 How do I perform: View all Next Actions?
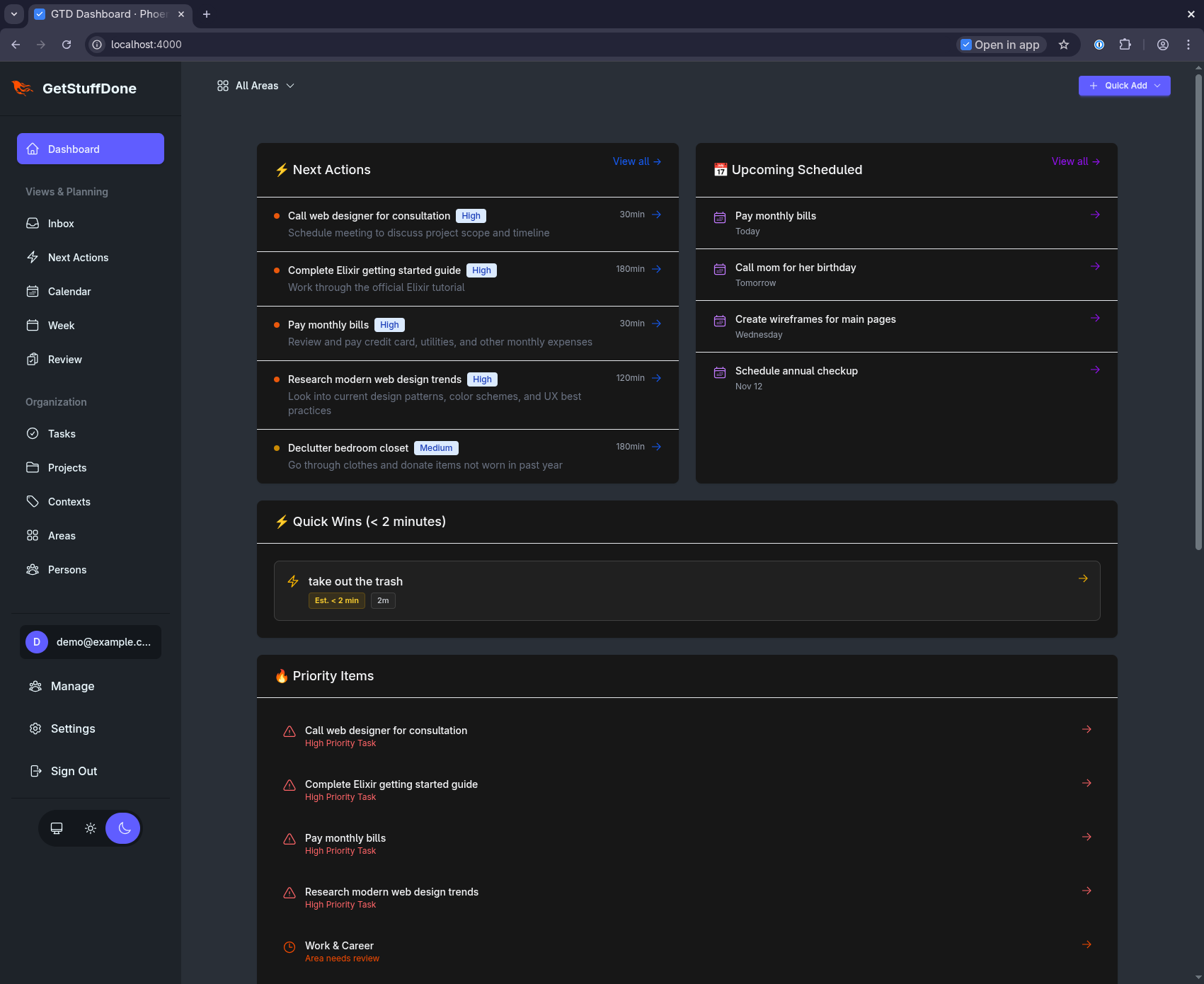pos(637,161)
